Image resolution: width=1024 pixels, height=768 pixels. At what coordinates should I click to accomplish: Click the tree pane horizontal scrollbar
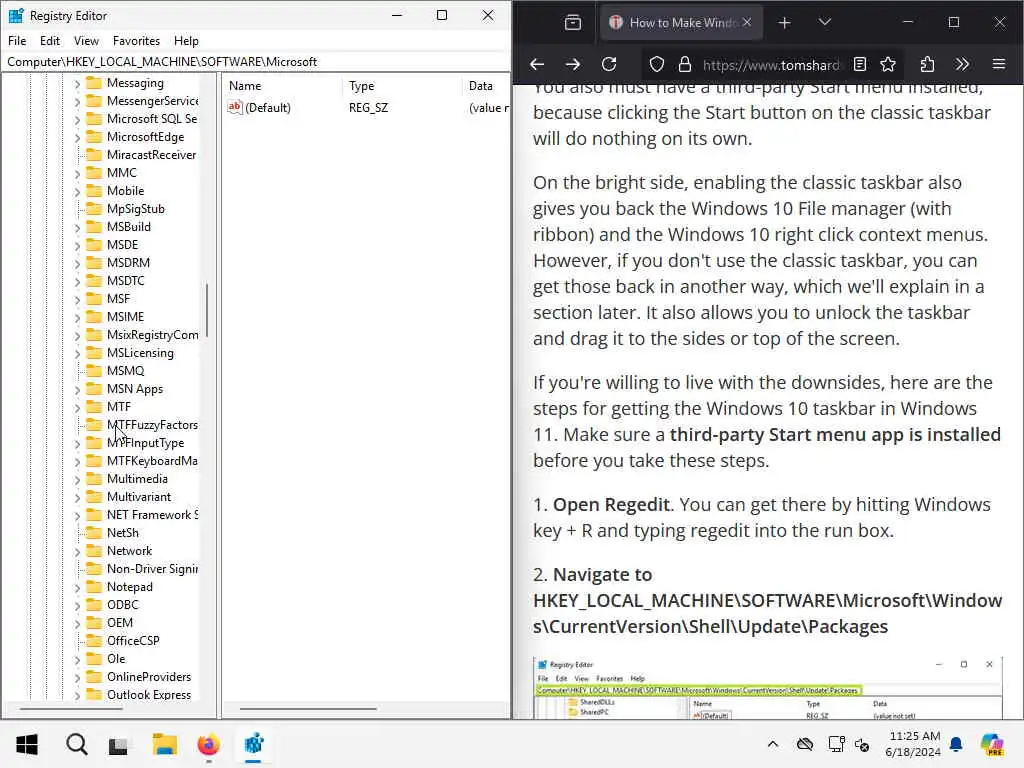(71, 709)
